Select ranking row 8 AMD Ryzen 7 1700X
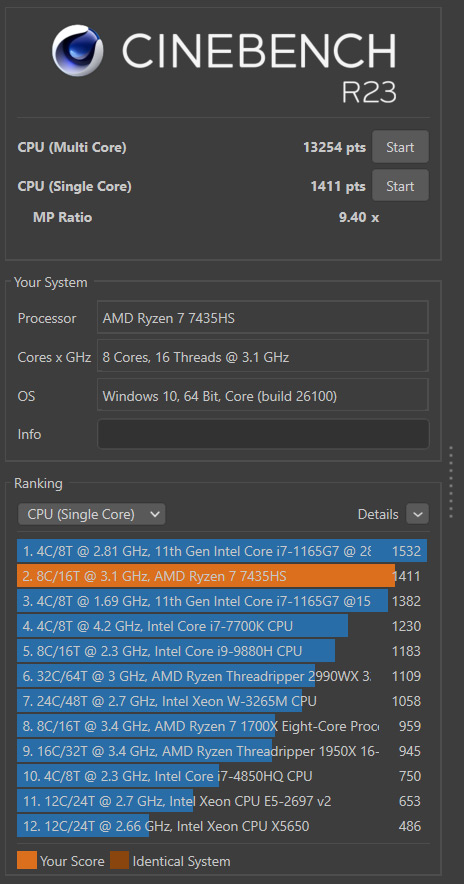This screenshot has width=464, height=884. pos(222,726)
